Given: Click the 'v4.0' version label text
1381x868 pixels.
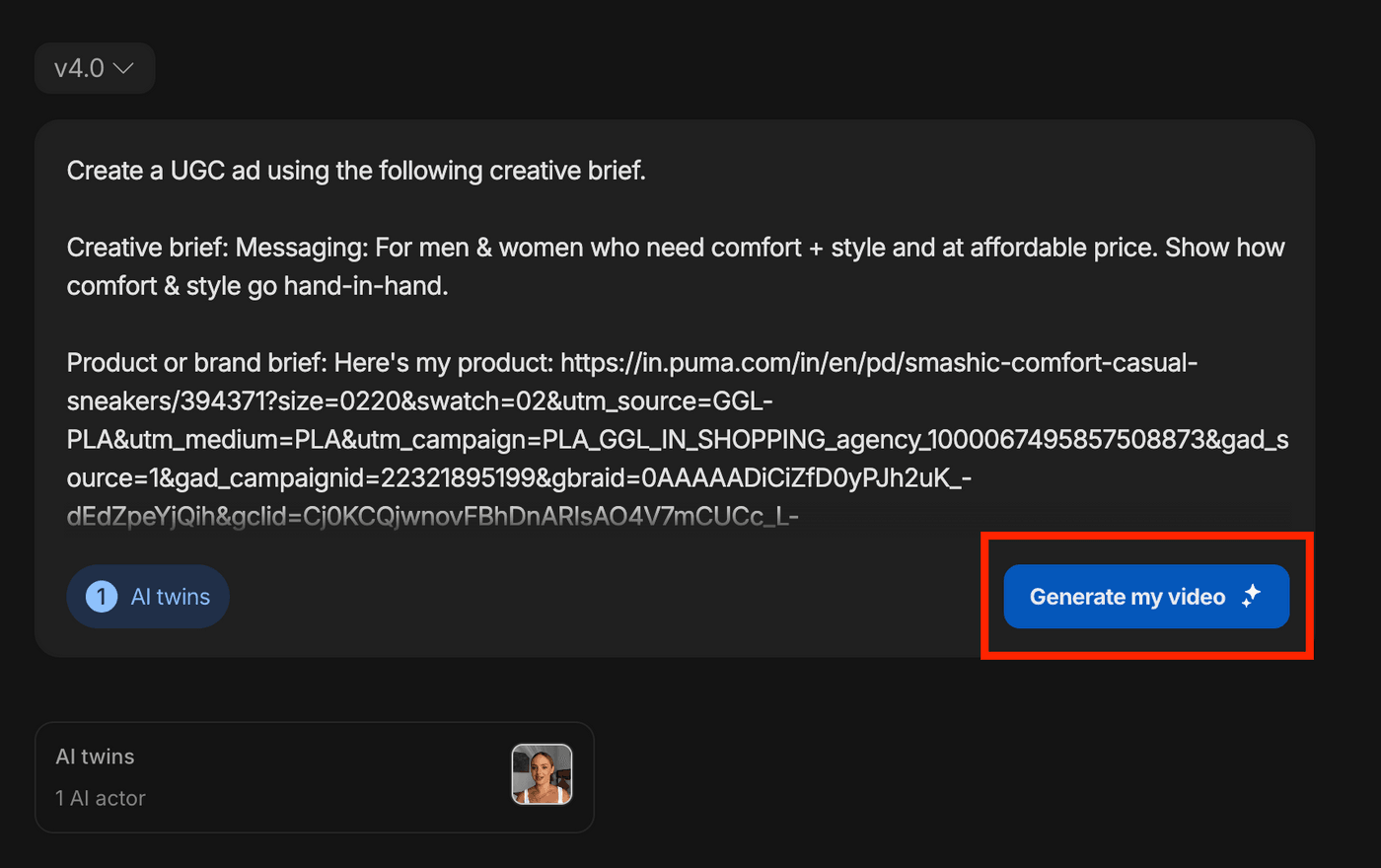Looking at the screenshot, I should tap(79, 68).
